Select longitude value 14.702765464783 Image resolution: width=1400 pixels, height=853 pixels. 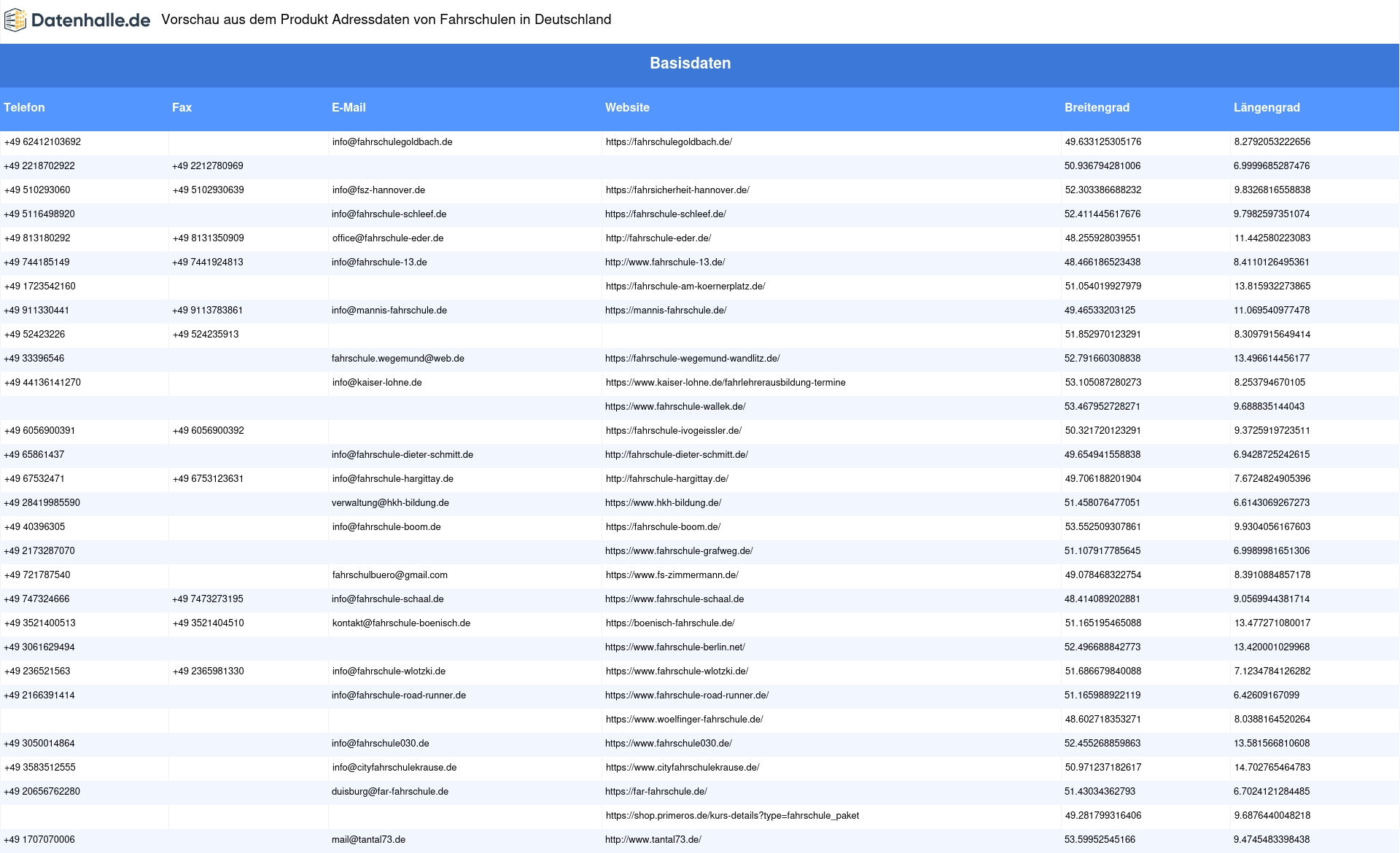coord(1272,768)
